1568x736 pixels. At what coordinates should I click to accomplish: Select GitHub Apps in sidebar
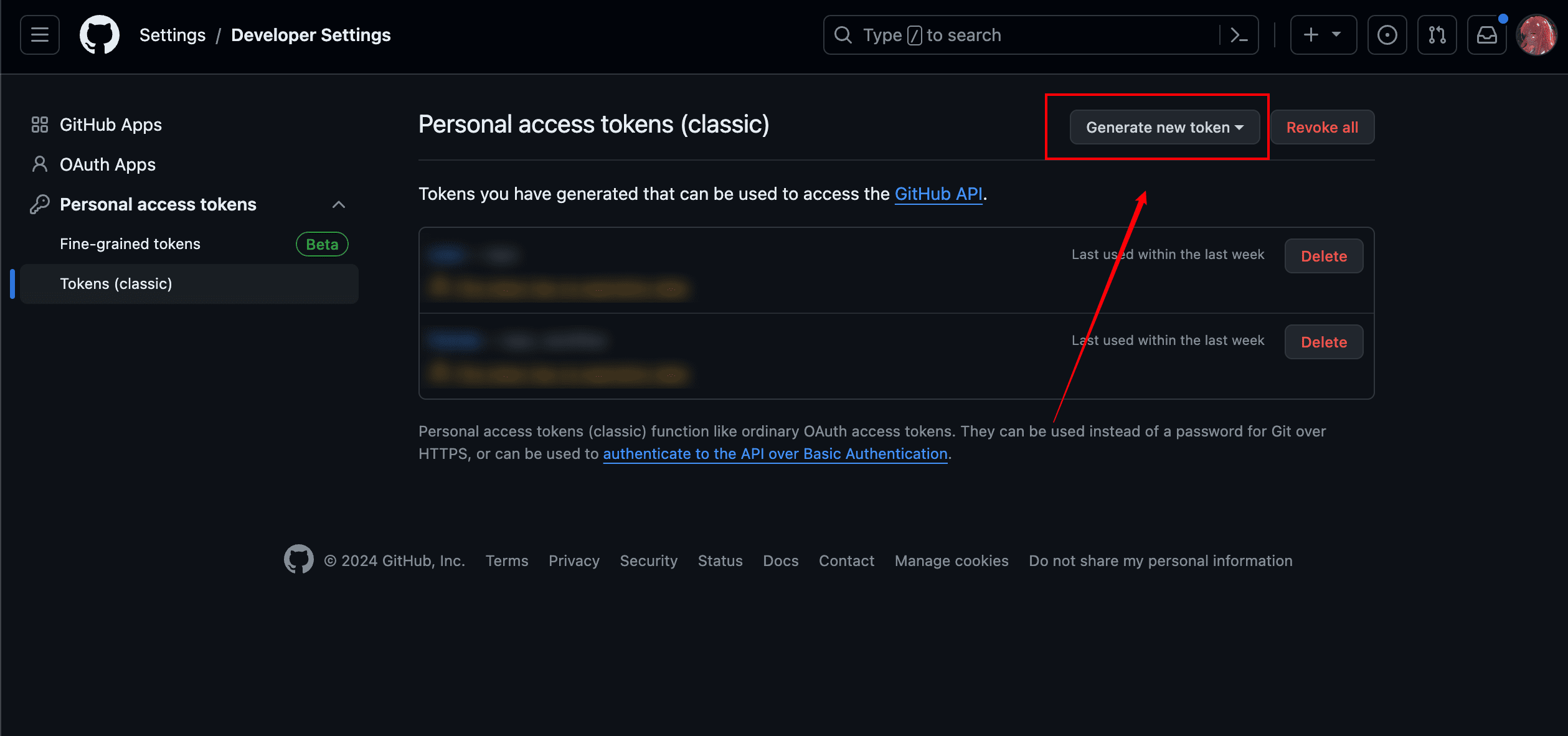(111, 125)
